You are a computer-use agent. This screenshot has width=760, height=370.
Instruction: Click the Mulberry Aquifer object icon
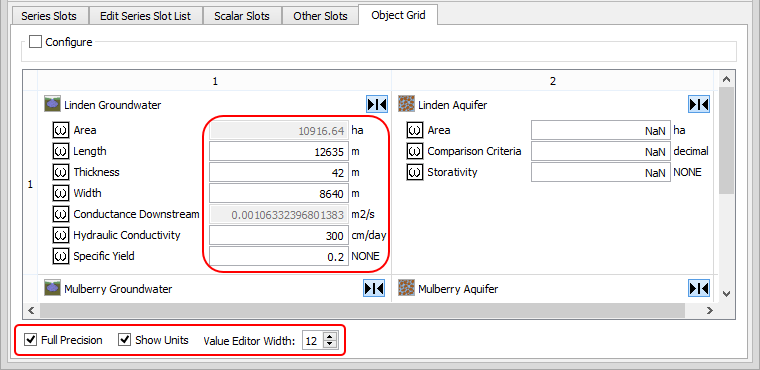click(x=406, y=289)
